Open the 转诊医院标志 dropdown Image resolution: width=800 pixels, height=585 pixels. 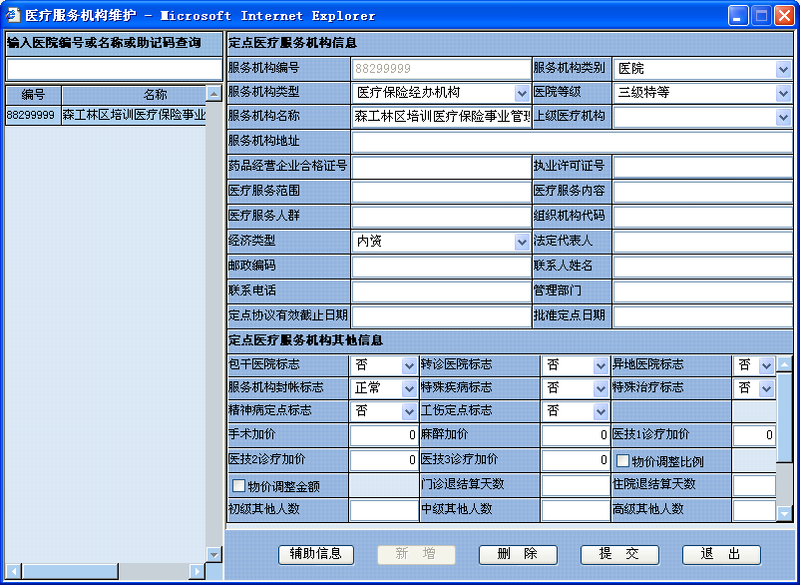coord(601,365)
